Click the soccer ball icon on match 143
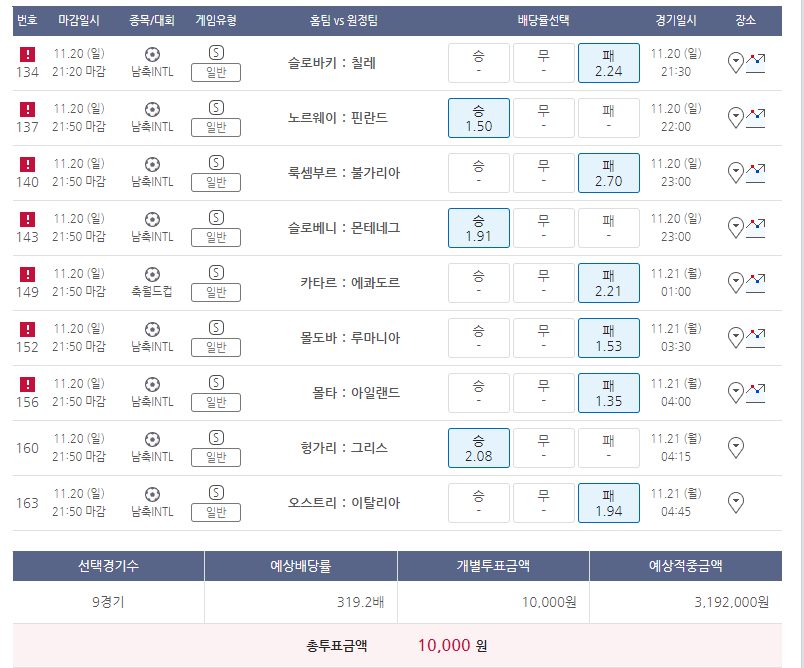 click(152, 219)
